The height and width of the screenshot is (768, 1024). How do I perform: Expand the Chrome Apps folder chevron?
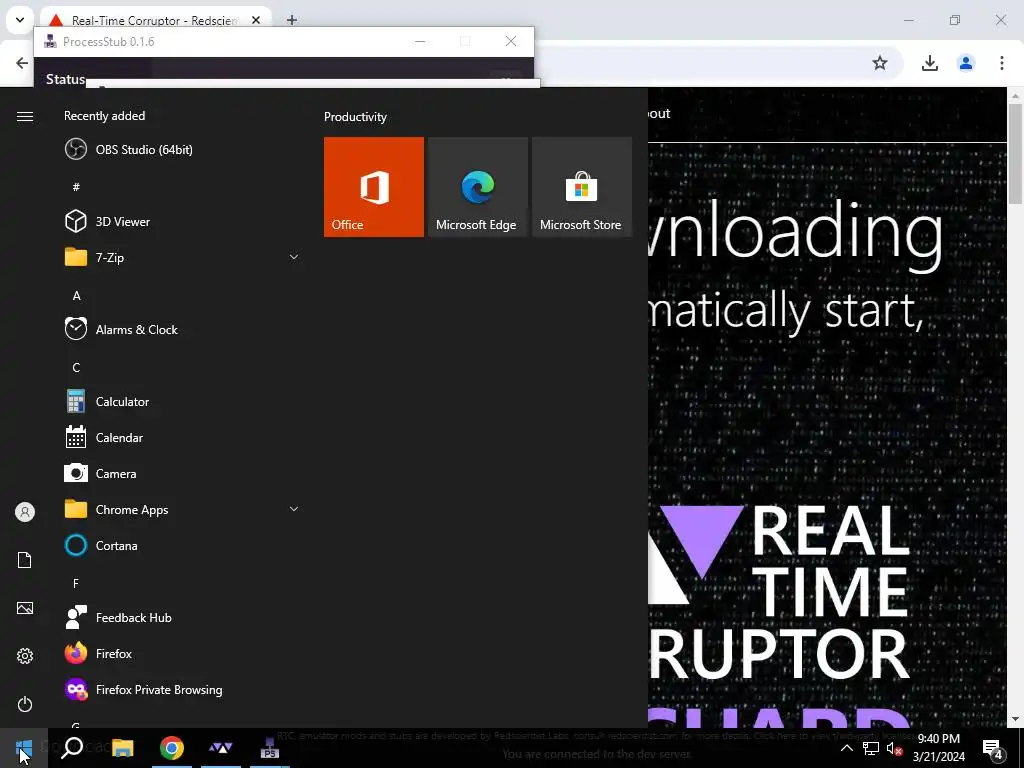(294, 509)
